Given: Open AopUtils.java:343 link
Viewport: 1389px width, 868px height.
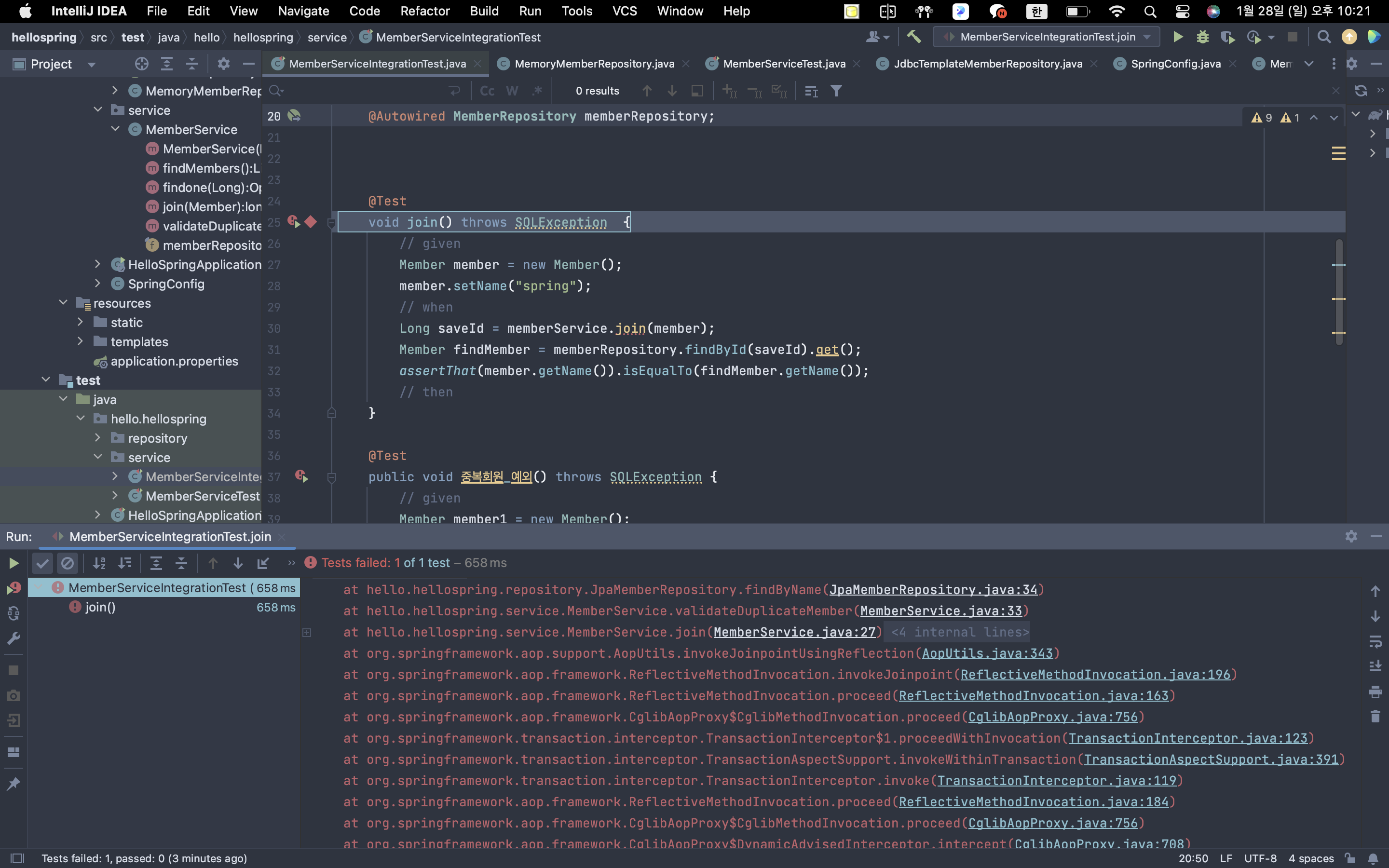Looking at the screenshot, I should (987, 653).
